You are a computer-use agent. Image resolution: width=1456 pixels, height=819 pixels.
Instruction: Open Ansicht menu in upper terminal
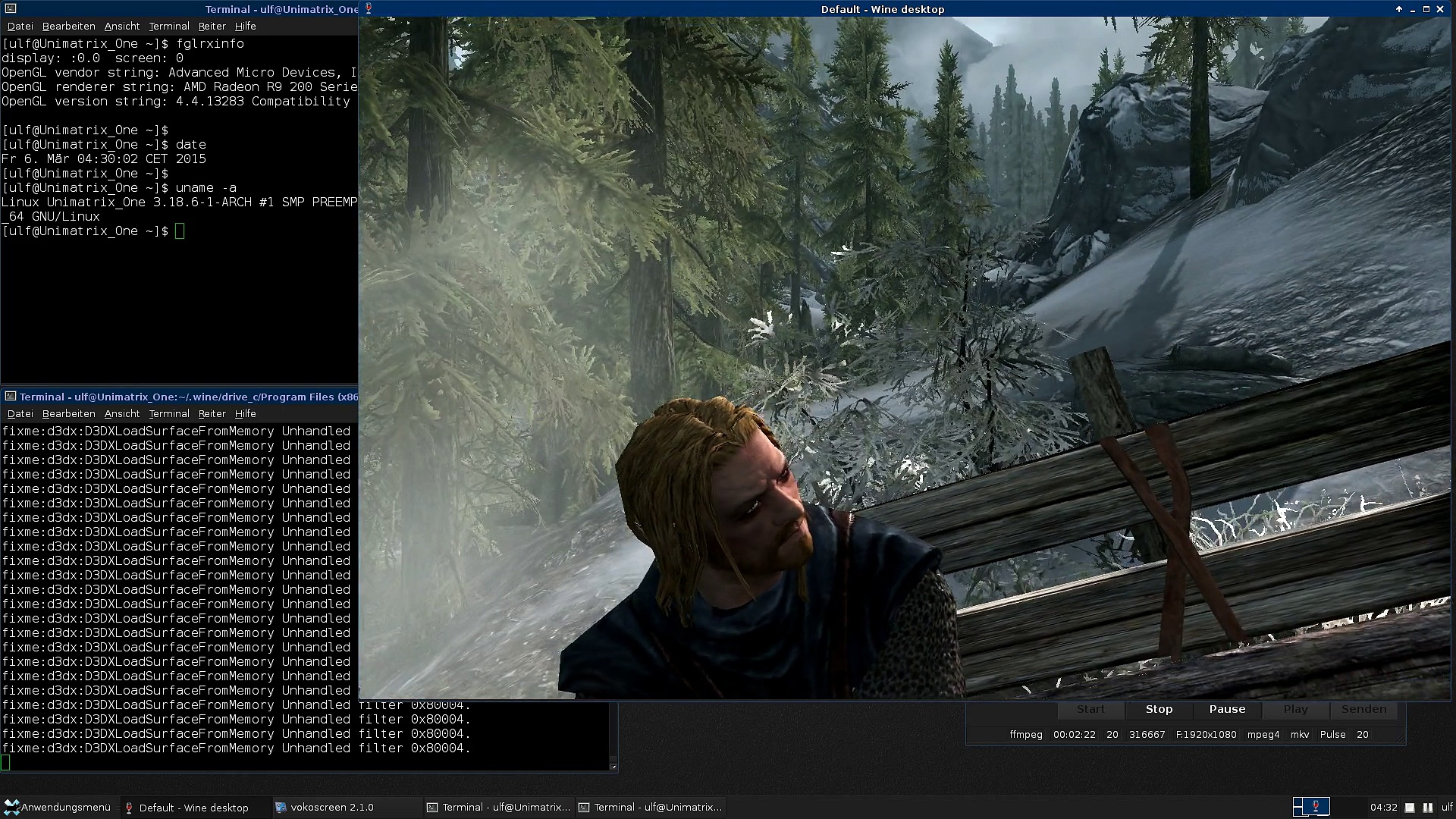point(121,26)
